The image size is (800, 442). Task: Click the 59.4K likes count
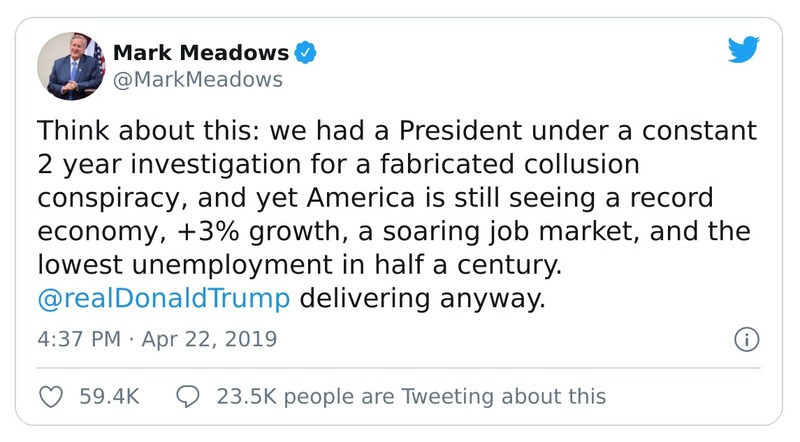pos(106,397)
